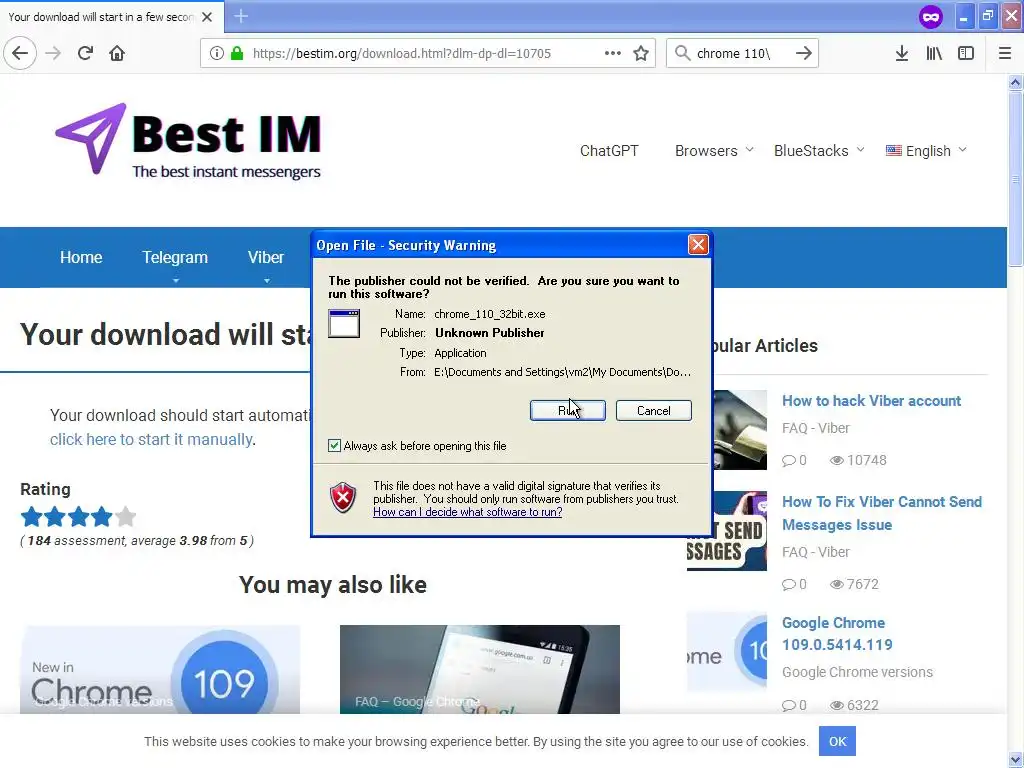The image size is (1024, 768).
Task: Open a new tab with the plus icon
Action: coord(241,16)
